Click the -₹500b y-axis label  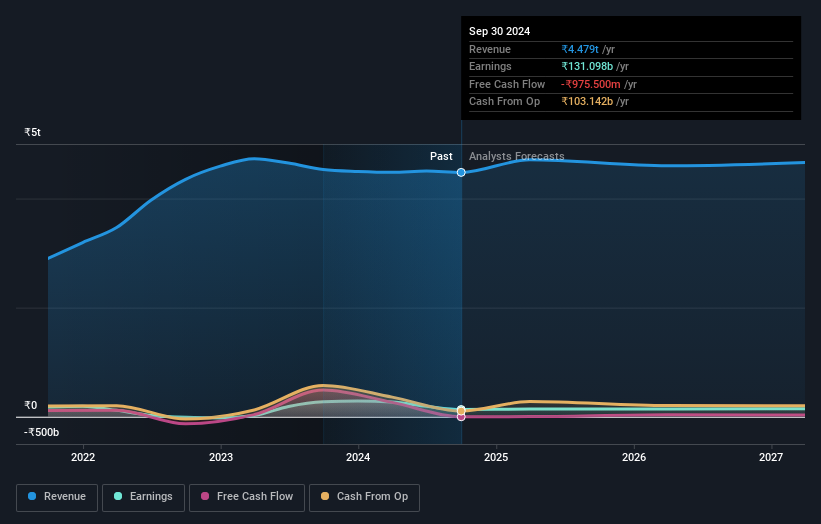coord(41,432)
